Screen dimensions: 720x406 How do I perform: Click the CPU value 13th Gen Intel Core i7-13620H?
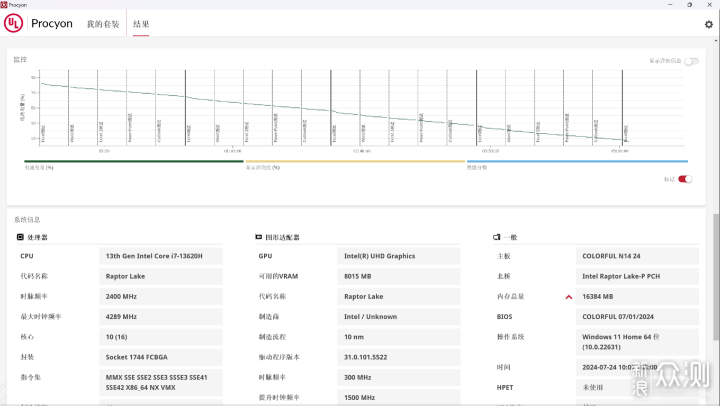point(161,256)
